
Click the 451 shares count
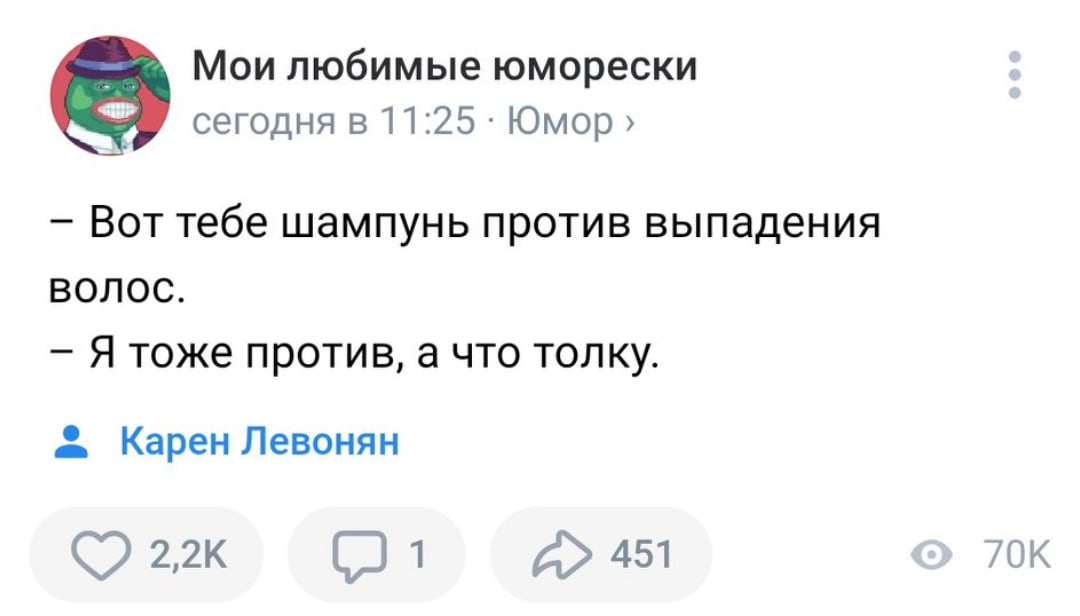(x=641, y=555)
